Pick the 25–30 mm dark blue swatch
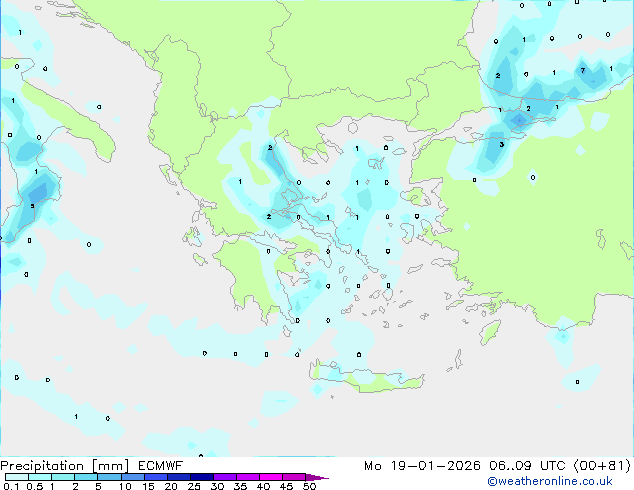634x490 pixels. [x=201, y=477]
